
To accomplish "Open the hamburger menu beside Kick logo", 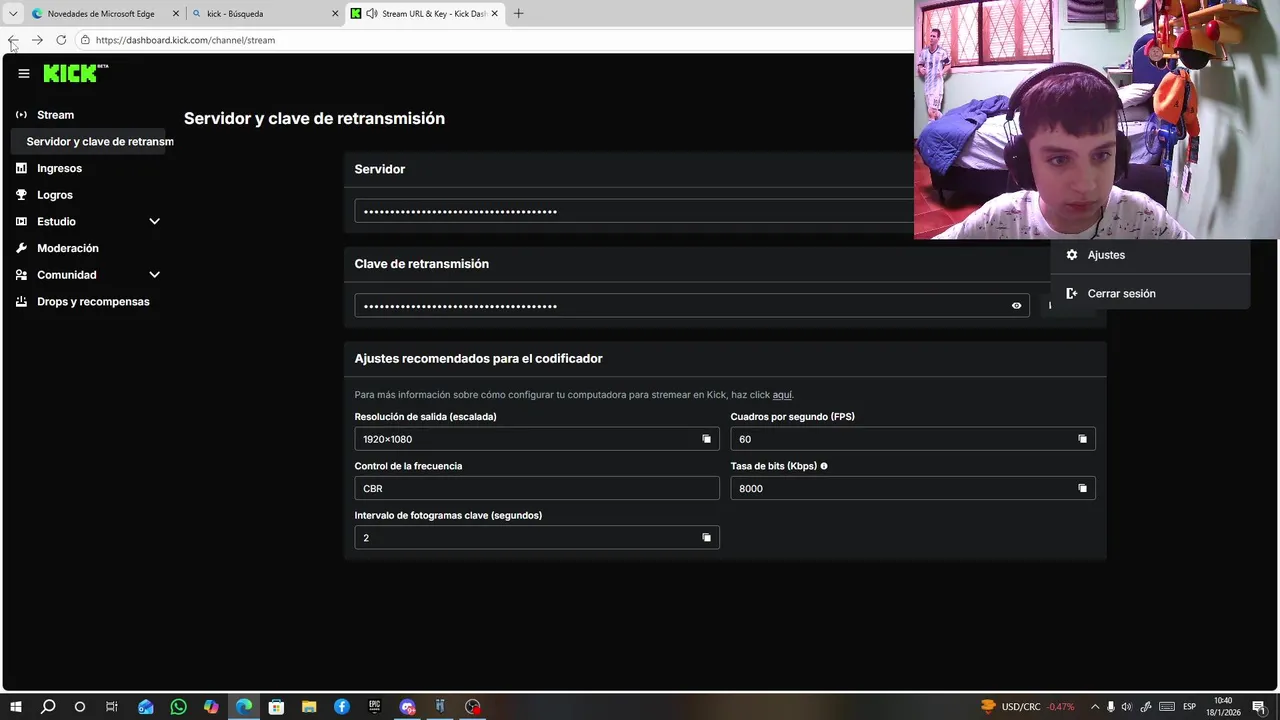I will pos(24,73).
